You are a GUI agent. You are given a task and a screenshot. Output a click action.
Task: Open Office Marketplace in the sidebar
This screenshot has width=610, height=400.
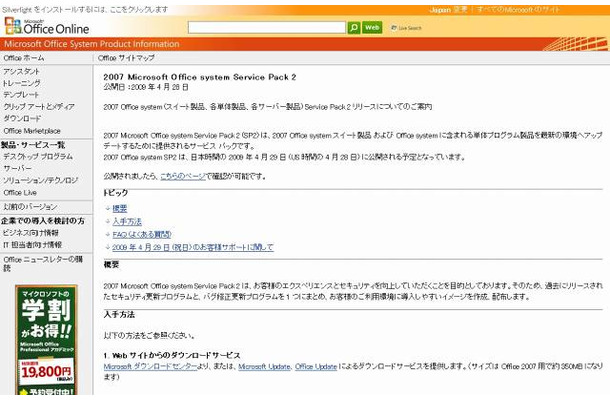click(x=32, y=131)
